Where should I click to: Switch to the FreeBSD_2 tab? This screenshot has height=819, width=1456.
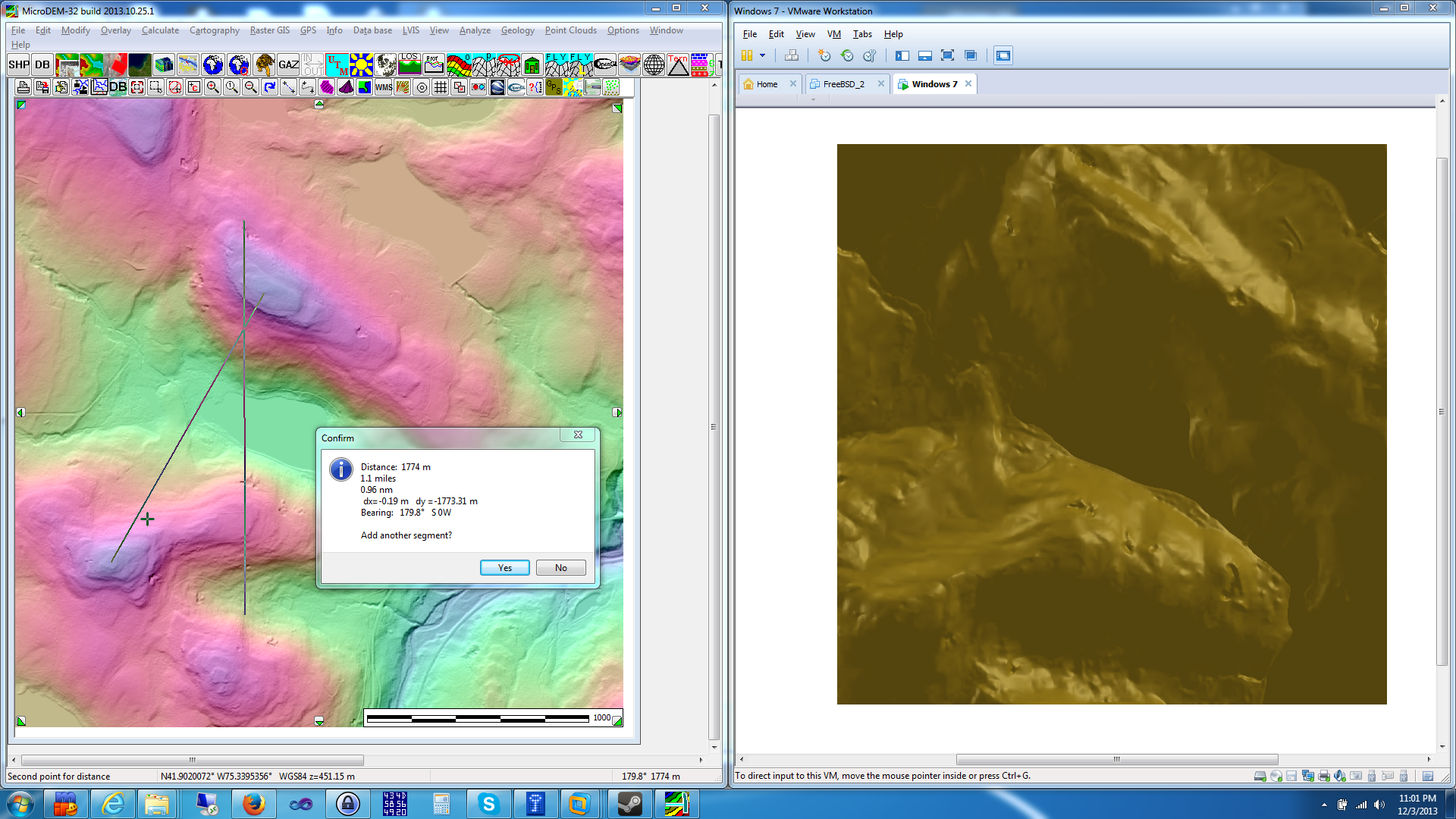point(843,84)
